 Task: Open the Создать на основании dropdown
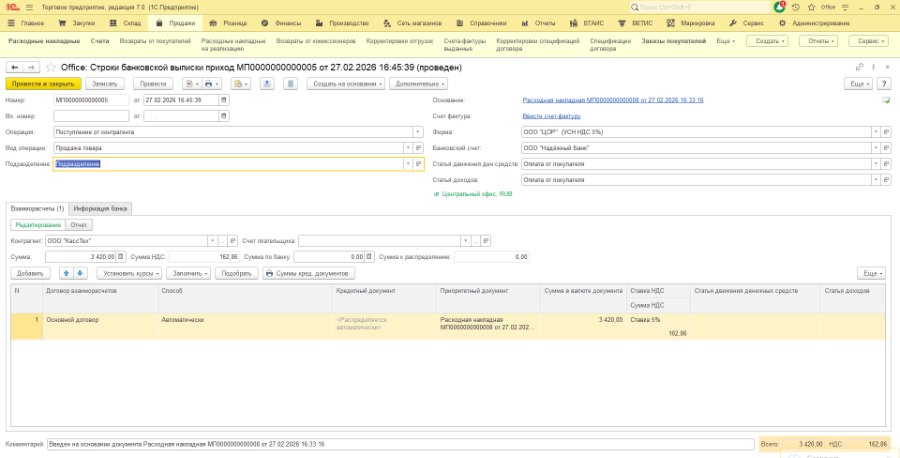click(346, 84)
